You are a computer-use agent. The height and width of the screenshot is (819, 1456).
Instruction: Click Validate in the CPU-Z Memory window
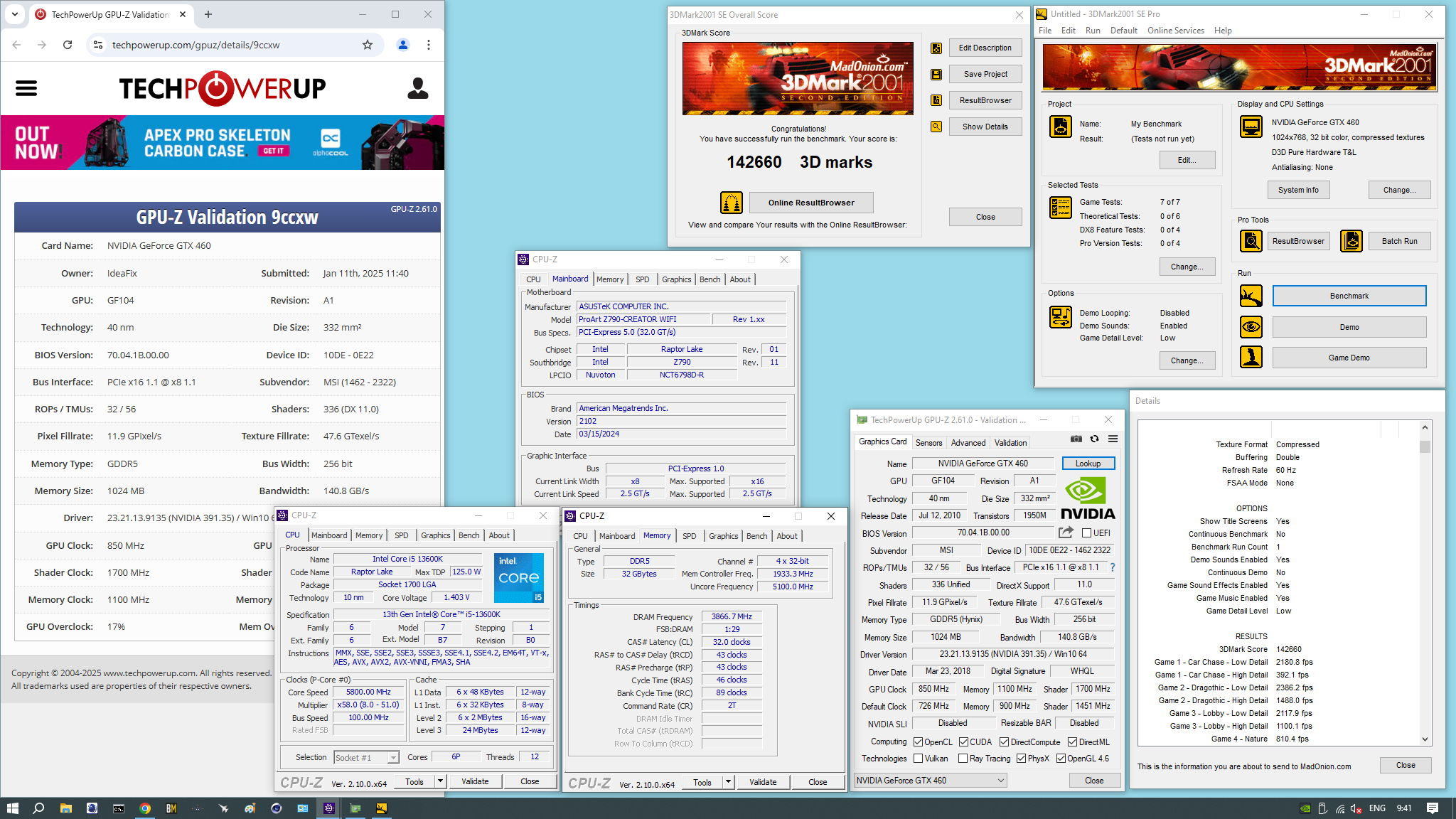tap(763, 782)
